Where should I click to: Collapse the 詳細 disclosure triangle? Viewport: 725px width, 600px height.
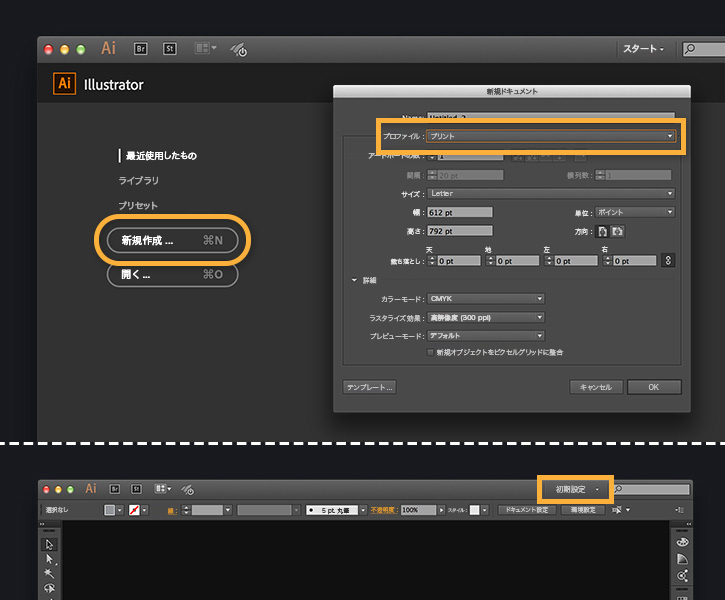354,280
